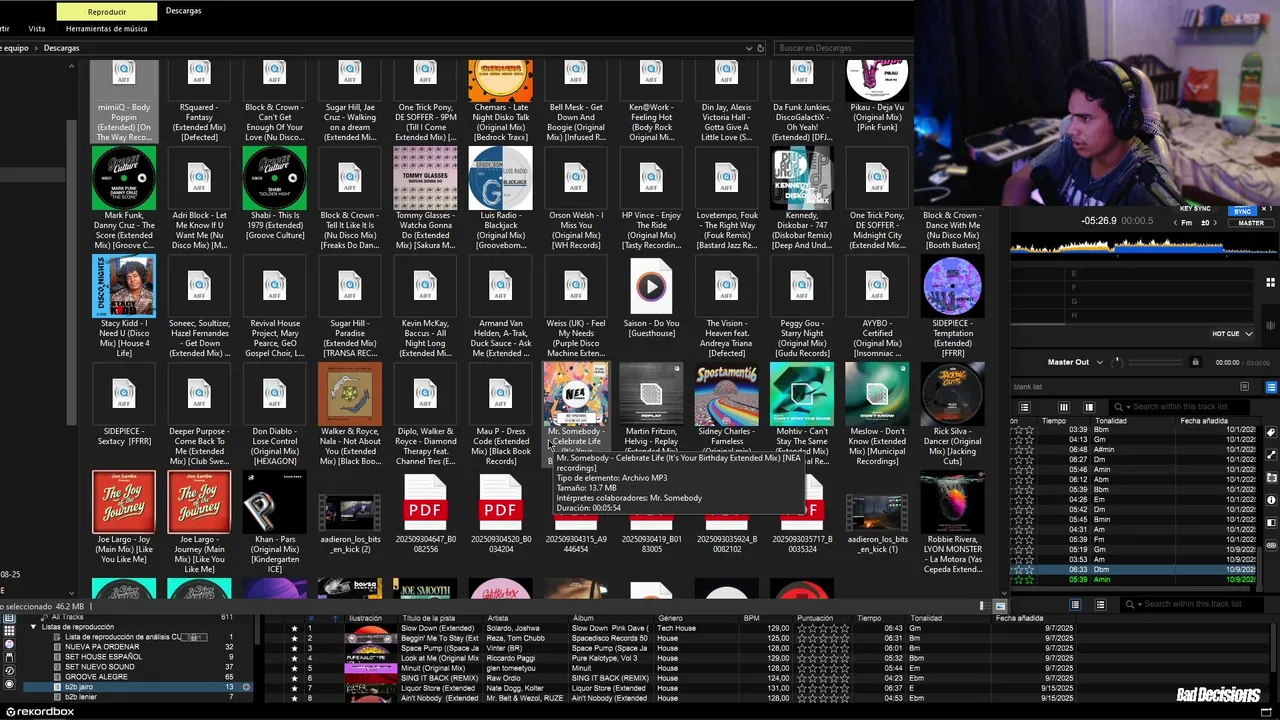Click the key shift left arrow beside Fm
The height and width of the screenshot is (720, 1280).
(1175, 223)
